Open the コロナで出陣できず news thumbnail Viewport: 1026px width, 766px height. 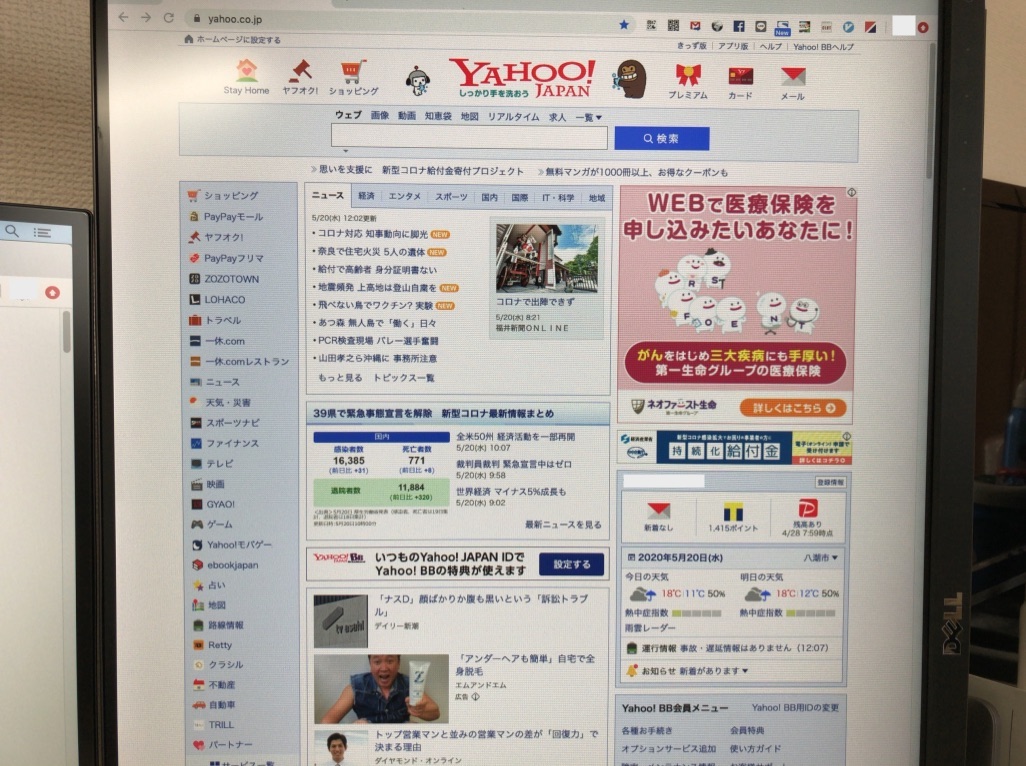547,257
